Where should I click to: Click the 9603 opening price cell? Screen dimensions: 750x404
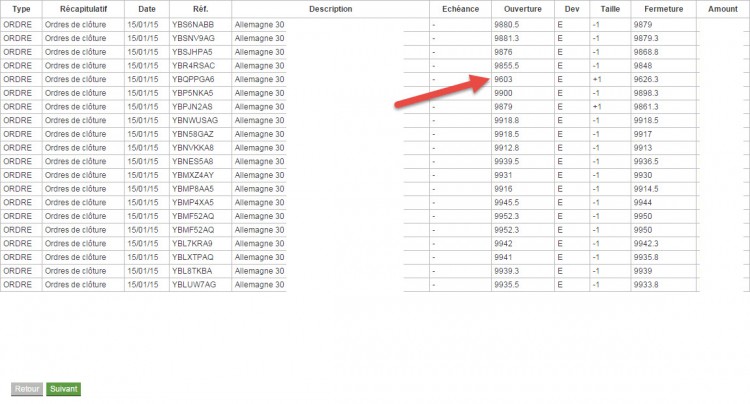coord(523,79)
